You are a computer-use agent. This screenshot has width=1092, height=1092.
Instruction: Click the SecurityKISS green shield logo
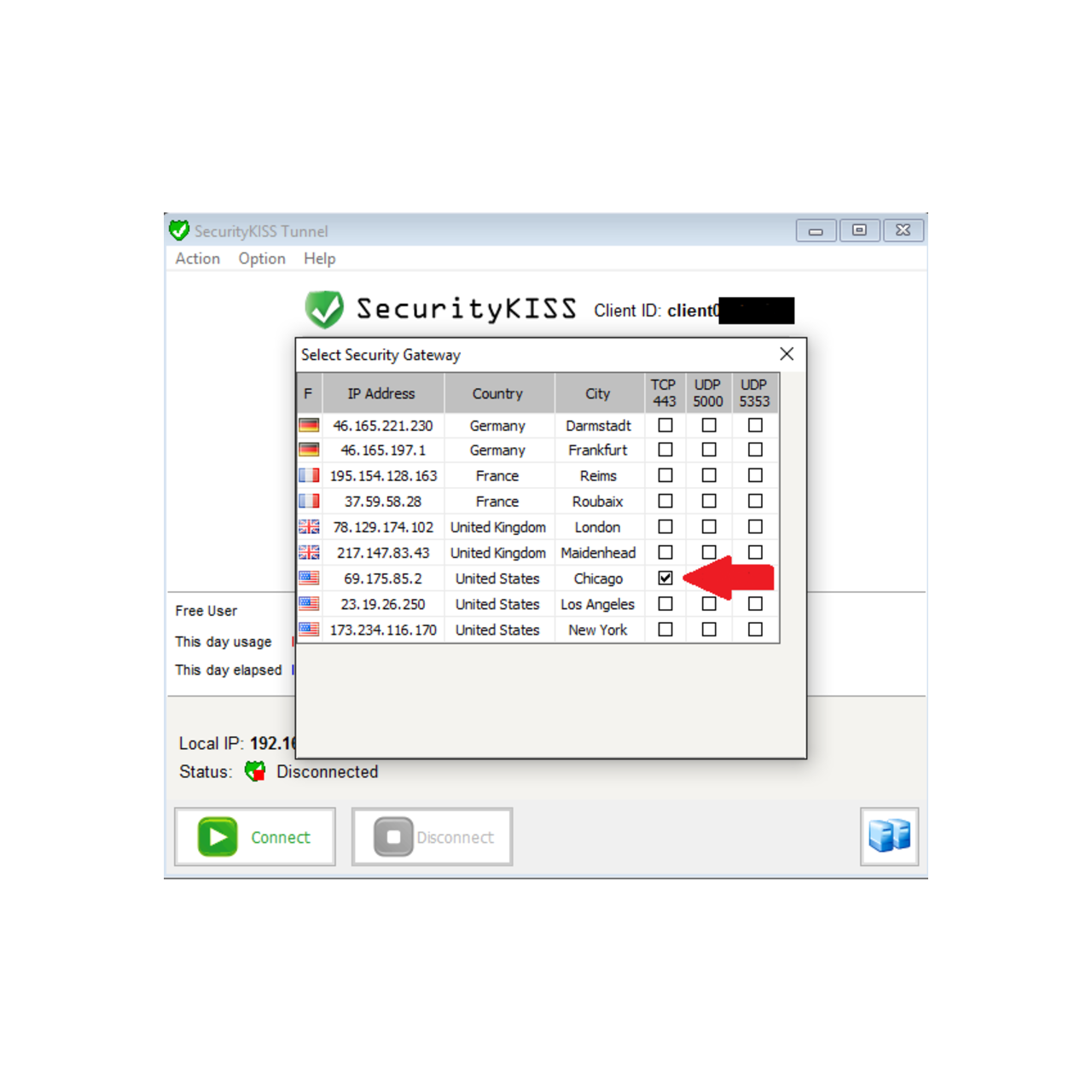point(324,309)
